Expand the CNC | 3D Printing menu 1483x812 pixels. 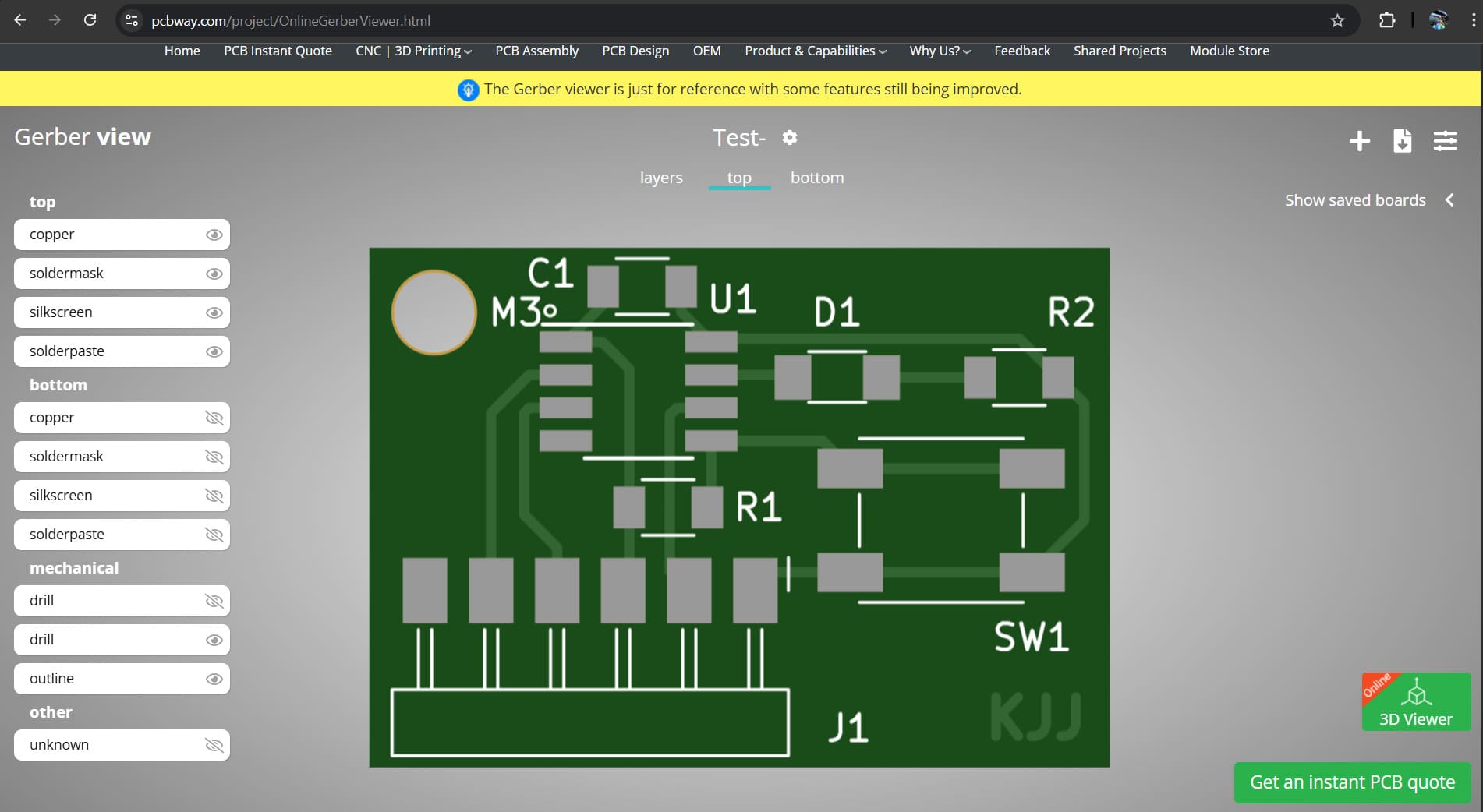[412, 51]
